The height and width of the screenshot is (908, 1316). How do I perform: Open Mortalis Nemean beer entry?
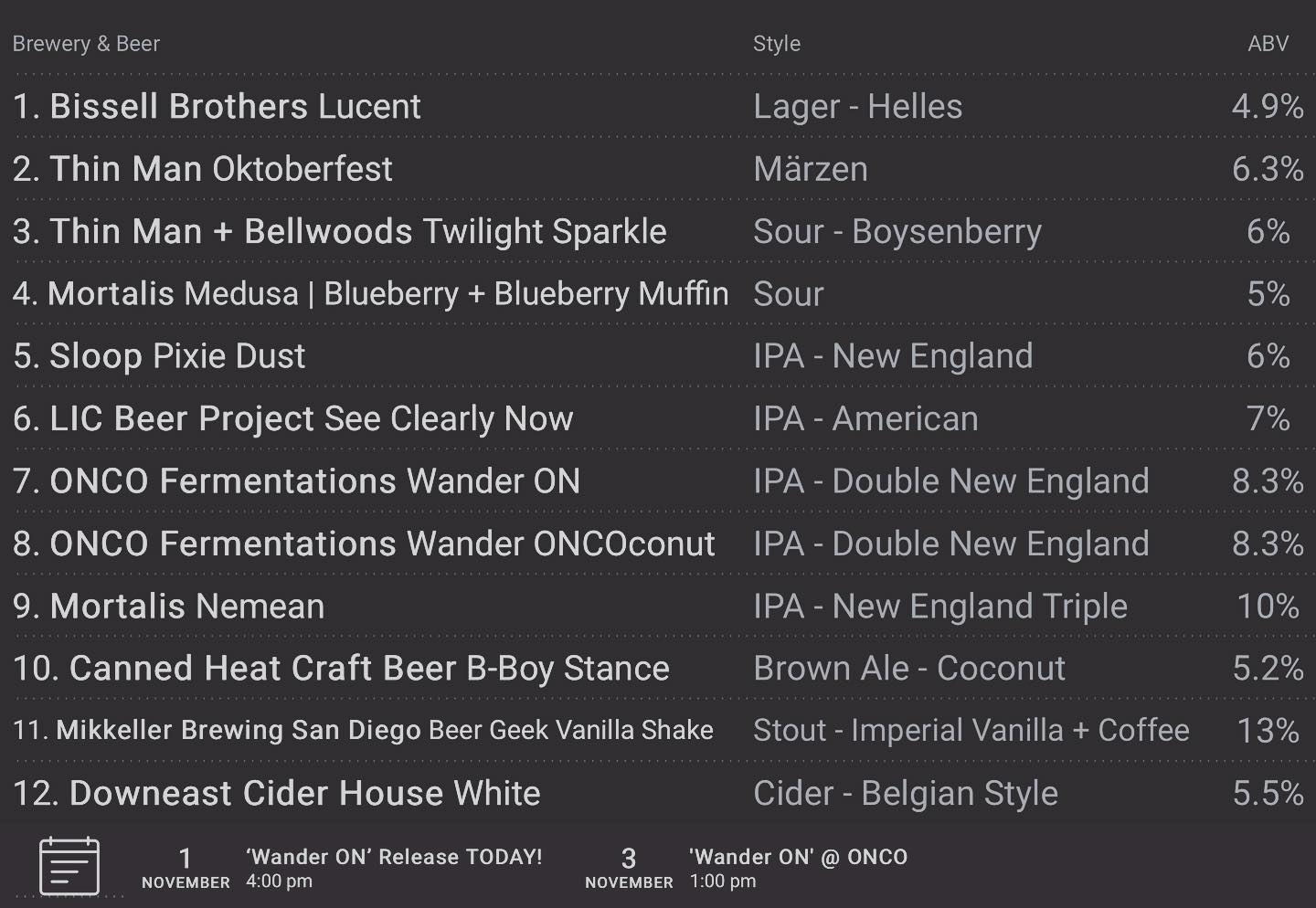(x=658, y=607)
